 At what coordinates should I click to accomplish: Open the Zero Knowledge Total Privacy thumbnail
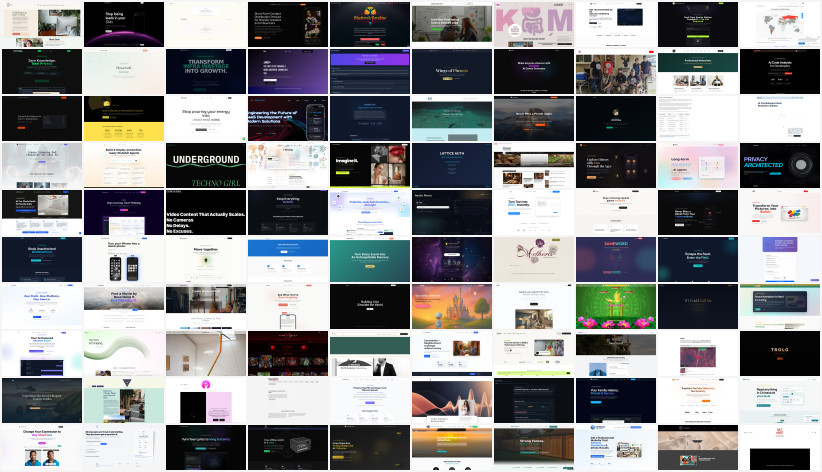coord(42,71)
